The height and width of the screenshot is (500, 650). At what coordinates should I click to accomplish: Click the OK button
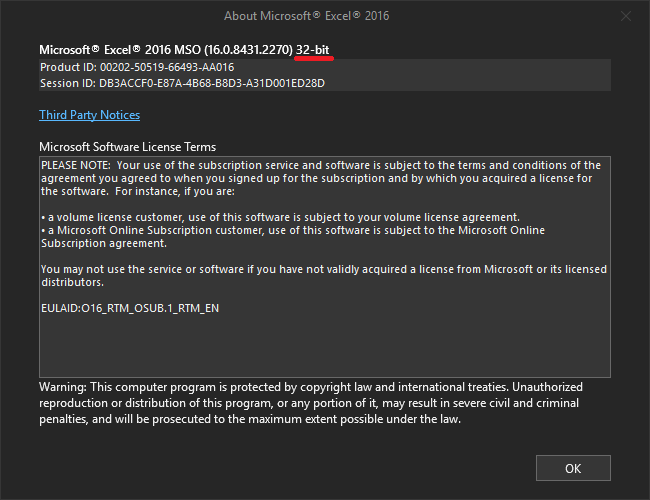tap(573, 468)
